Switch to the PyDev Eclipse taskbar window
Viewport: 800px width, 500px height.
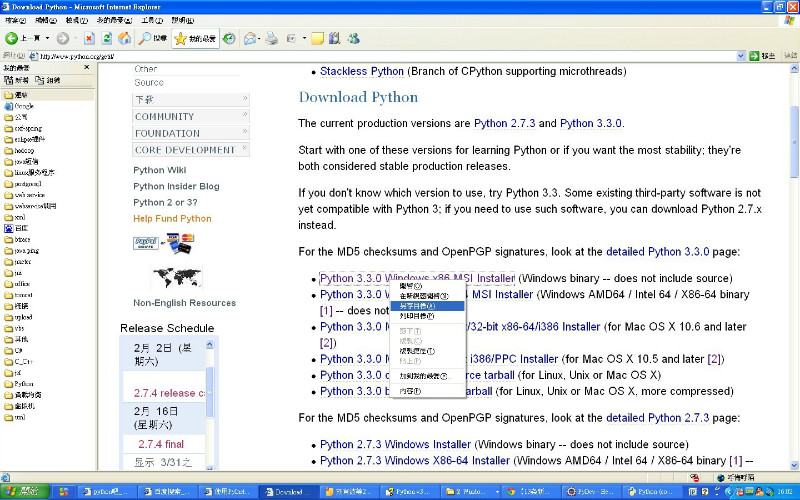tap(593, 492)
